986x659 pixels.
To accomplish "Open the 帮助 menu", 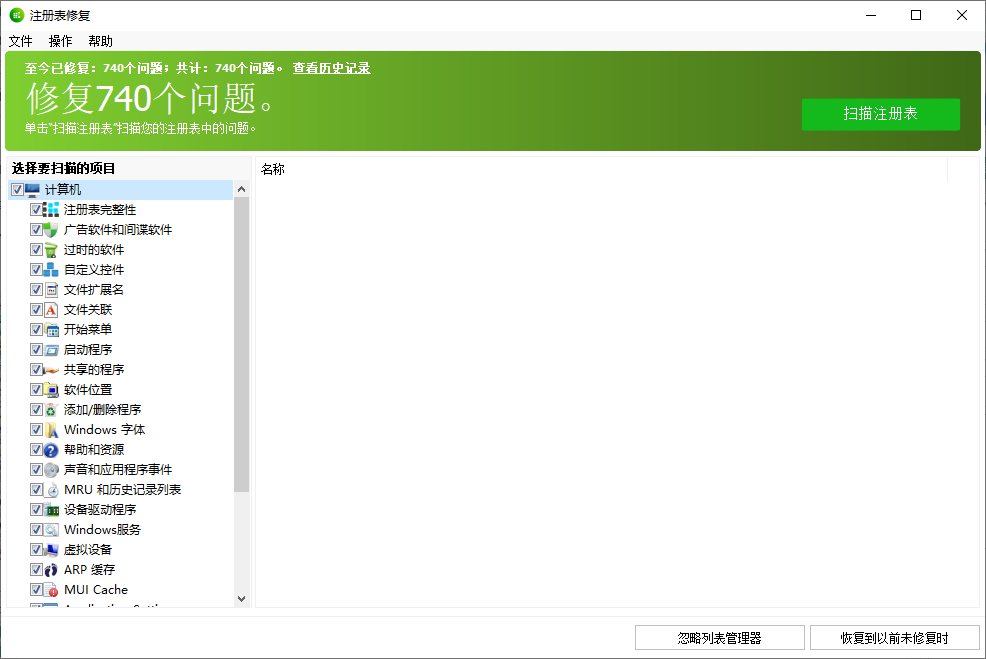I will pyautogui.click(x=99, y=41).
